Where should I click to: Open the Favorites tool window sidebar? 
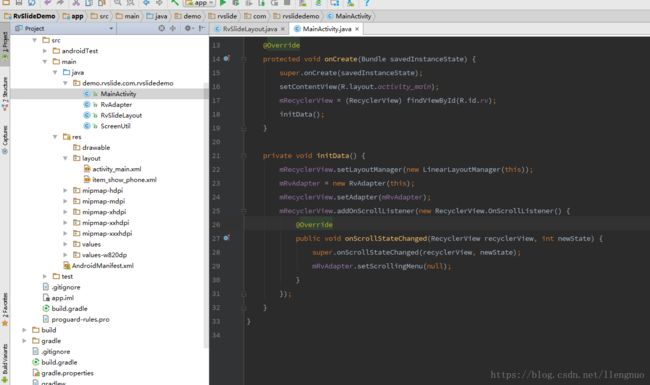pos(5,310)
